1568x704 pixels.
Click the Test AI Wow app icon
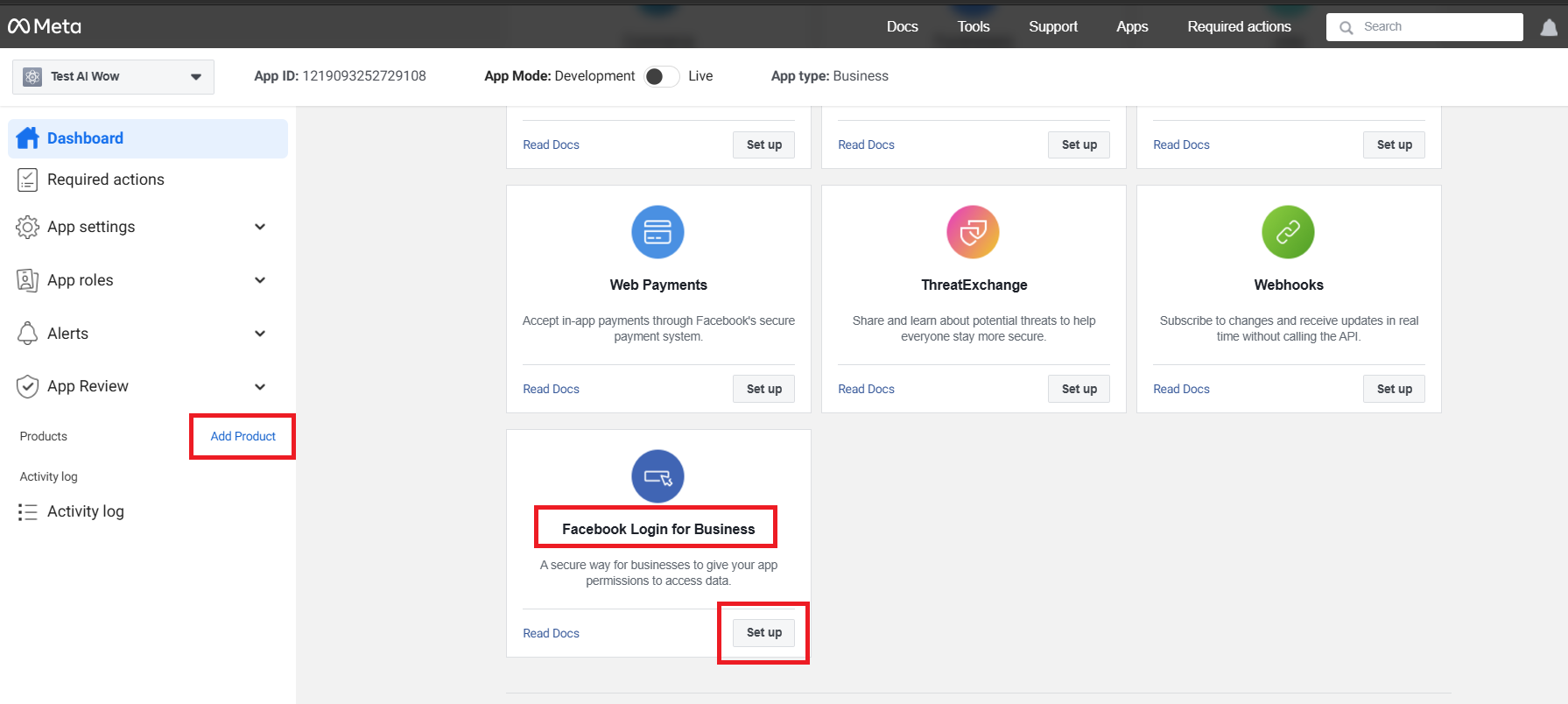32,77
